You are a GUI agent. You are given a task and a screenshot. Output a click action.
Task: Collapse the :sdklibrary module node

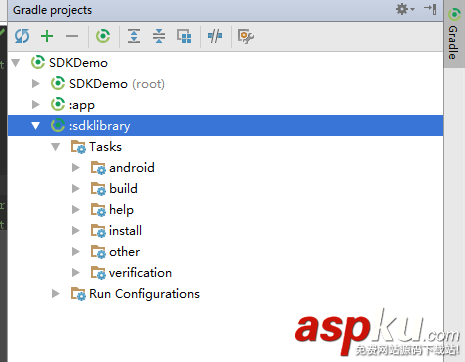pos(36,126)
